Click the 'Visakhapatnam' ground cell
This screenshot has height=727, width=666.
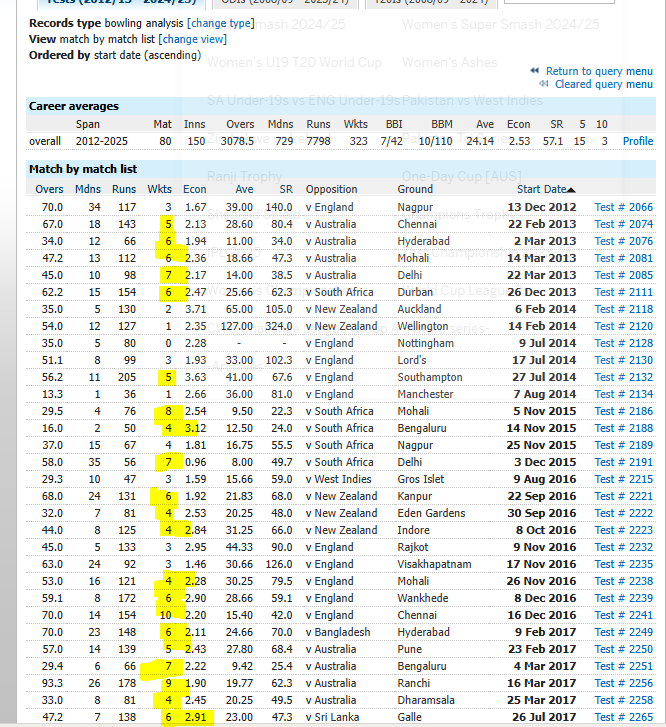tap(434, 564)
